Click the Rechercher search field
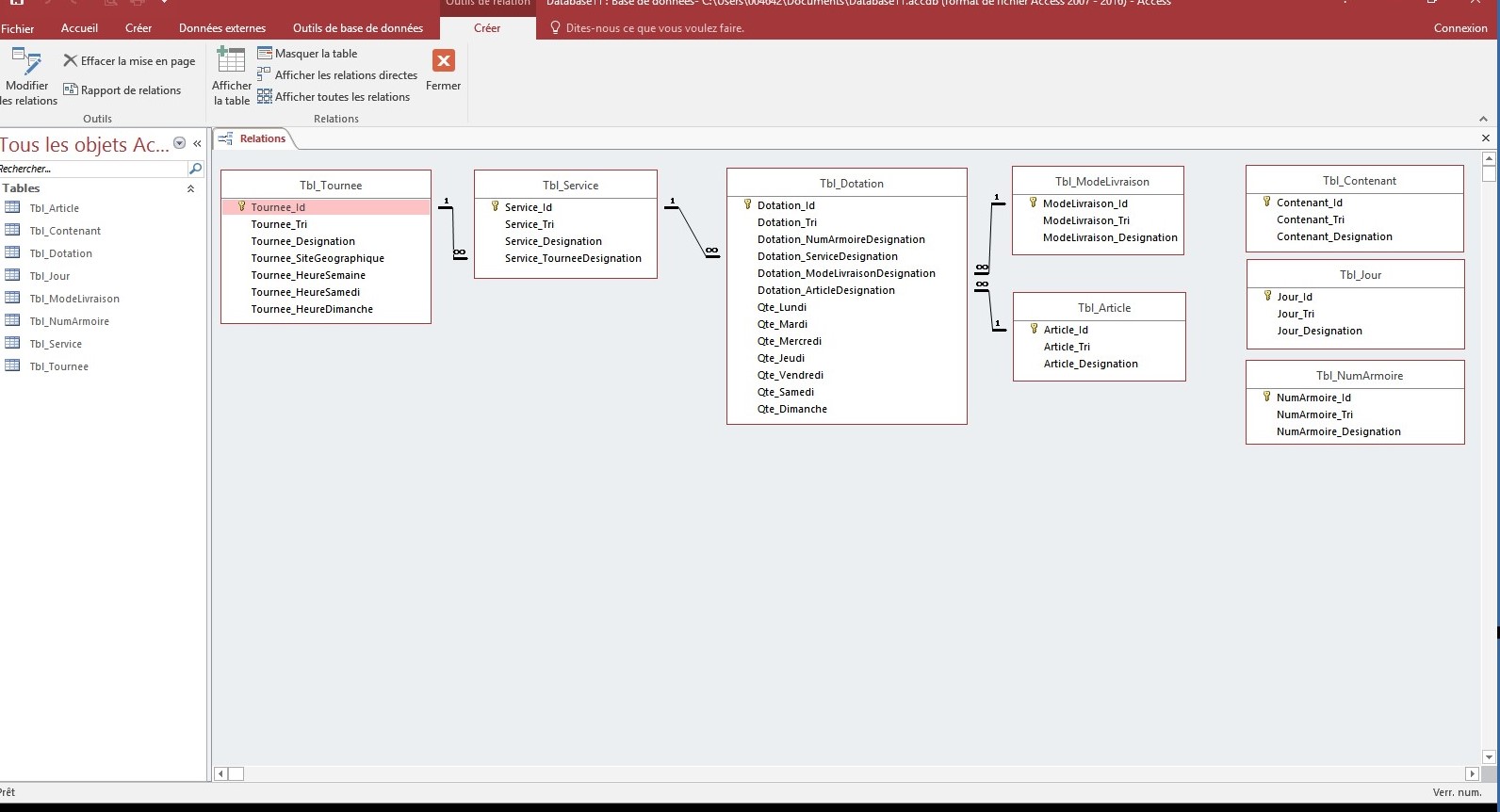The width and height of the screenshot is (1500, 812). tap(93, 169)
